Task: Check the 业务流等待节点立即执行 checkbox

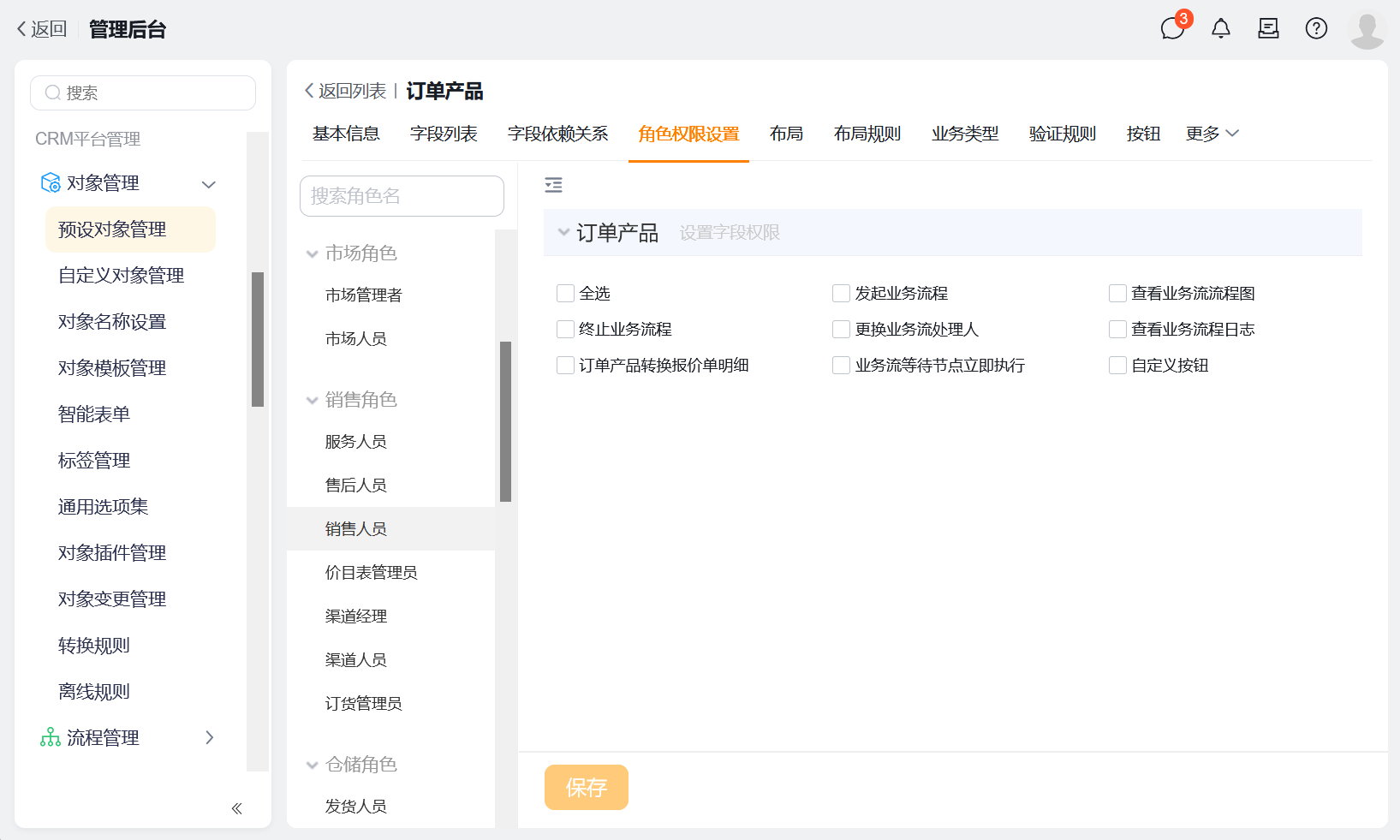Action: coord(841,366)
